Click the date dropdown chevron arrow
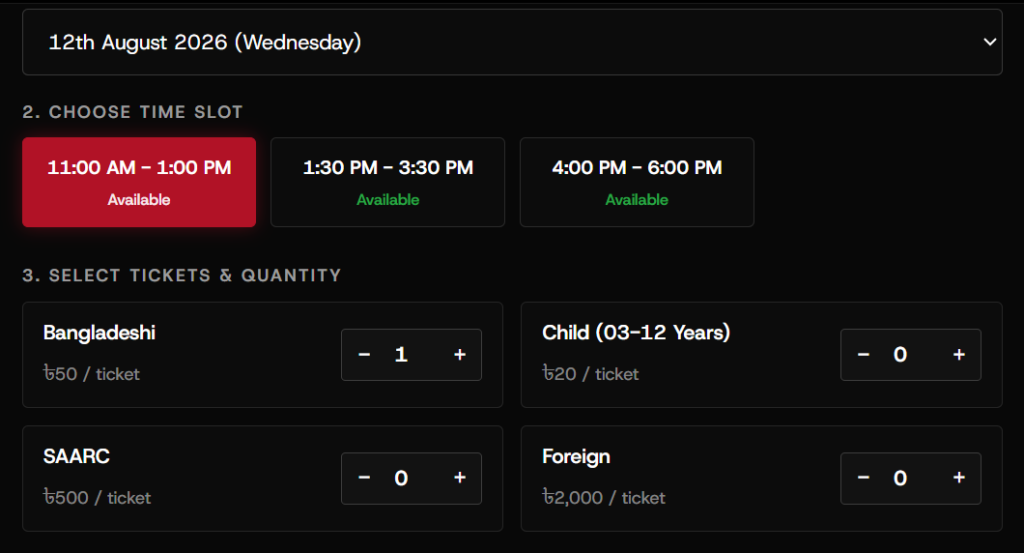The height and width of the screenshot is (553, 1024). [x=990, y=42]
